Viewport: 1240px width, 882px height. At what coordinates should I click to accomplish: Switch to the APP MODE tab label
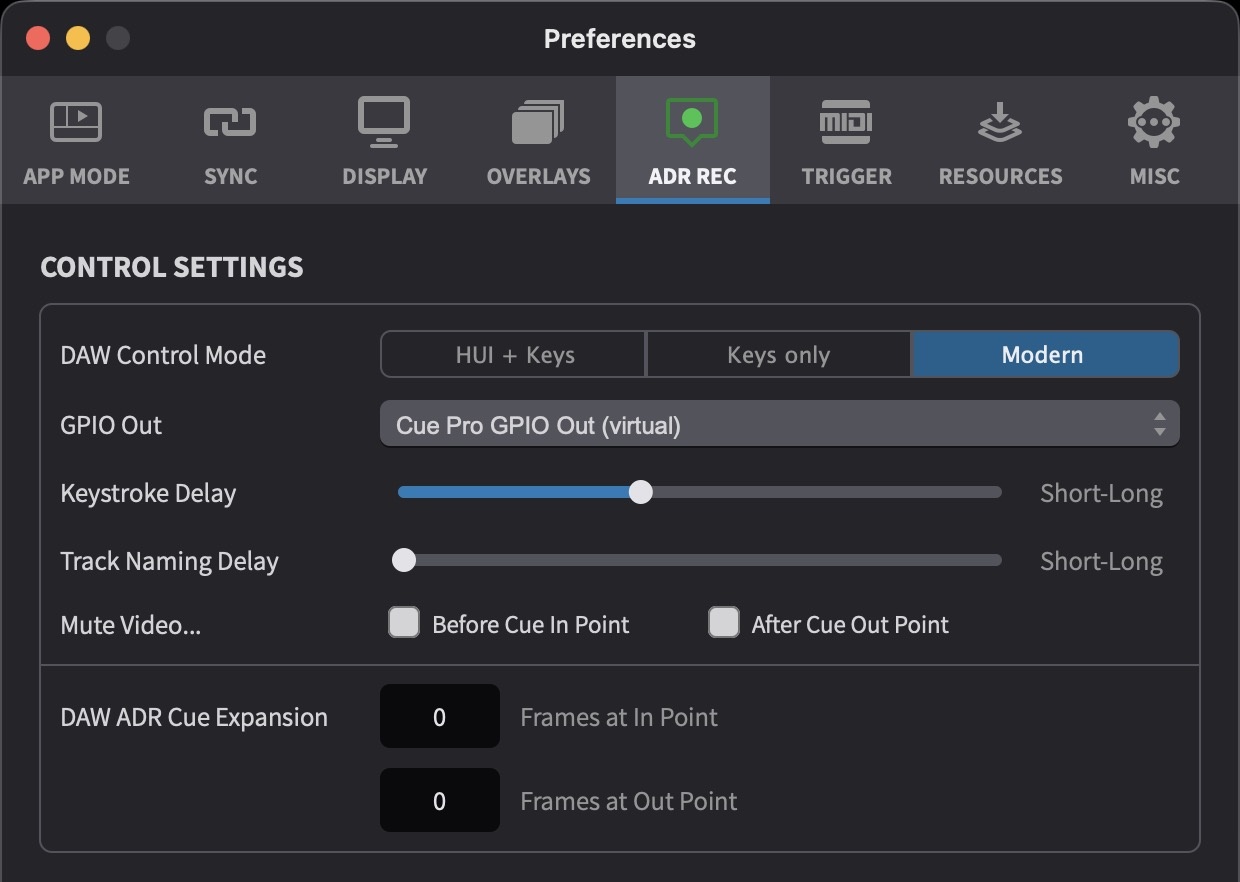click(76, 176)
